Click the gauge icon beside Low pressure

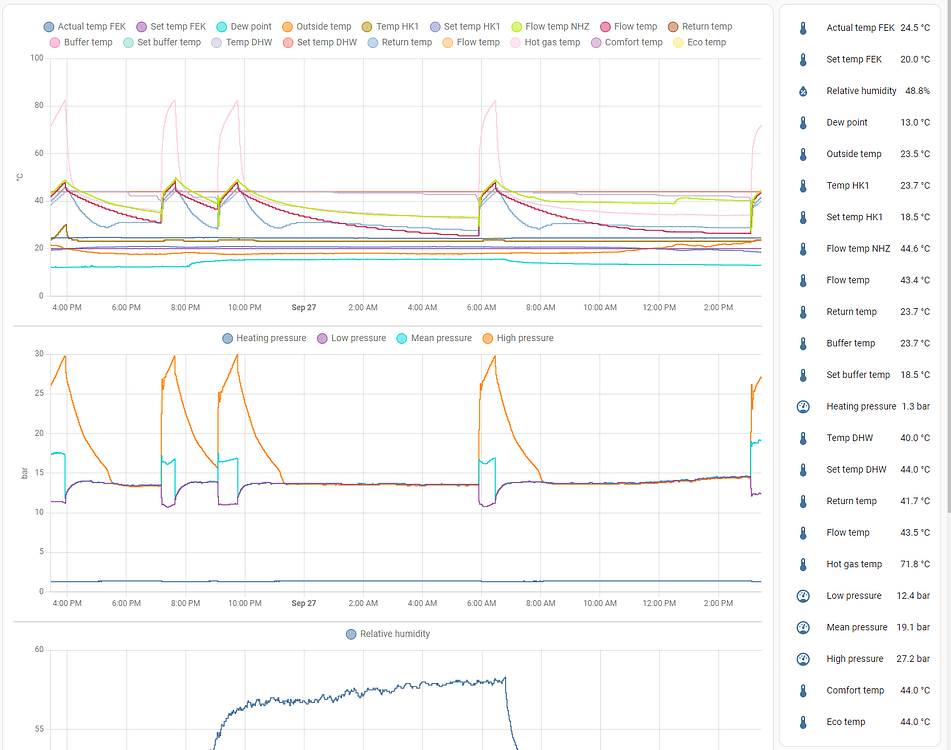pos(802,595)
